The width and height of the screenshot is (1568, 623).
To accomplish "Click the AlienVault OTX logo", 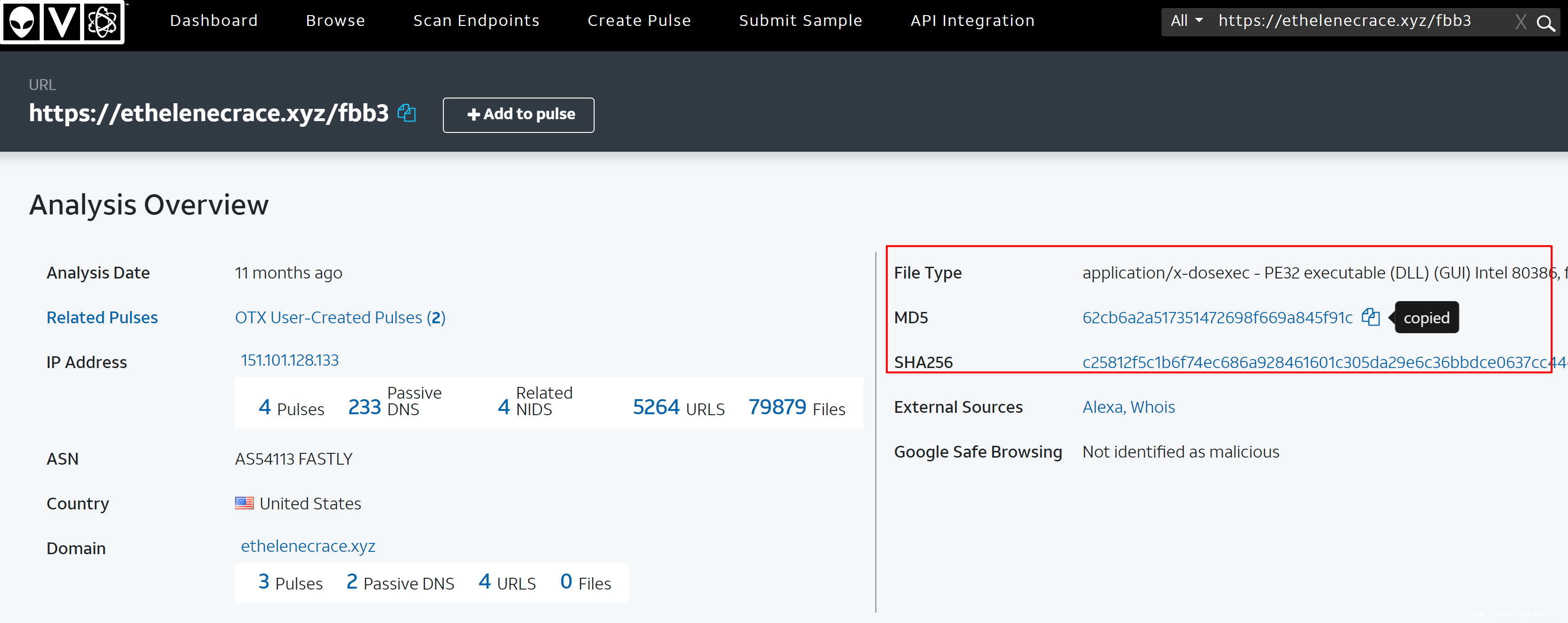I will (x=63, y=22).
